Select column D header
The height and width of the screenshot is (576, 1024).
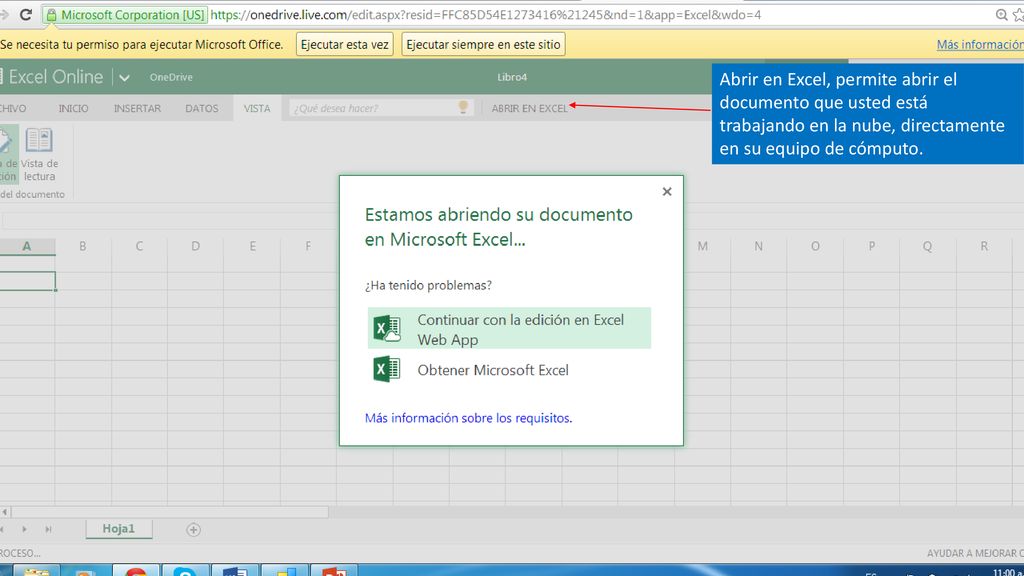(195, 246)
